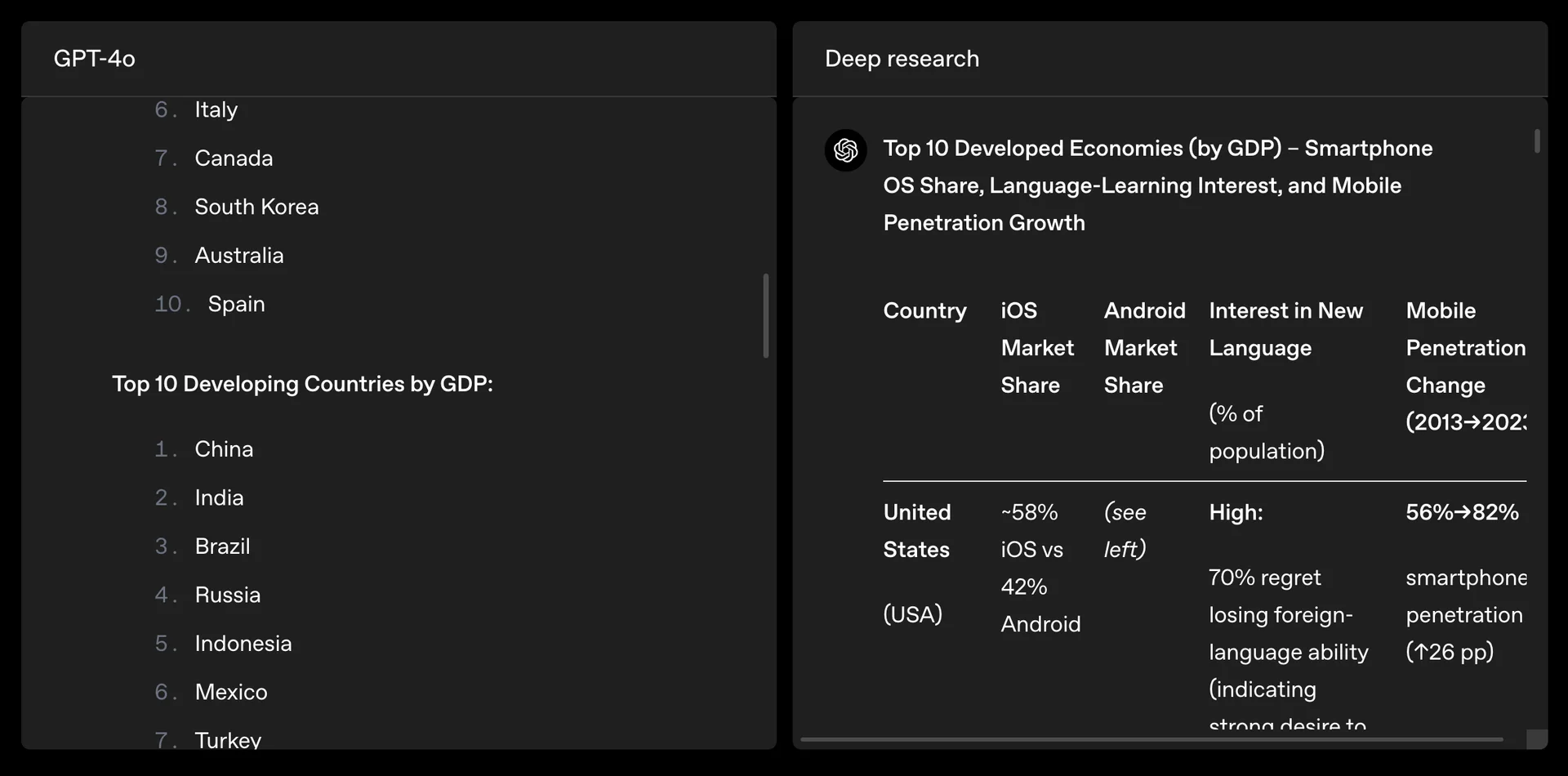1568x776 pixels.
Task: Click Spain, item 10 in the list
Action: coord(236,304)
